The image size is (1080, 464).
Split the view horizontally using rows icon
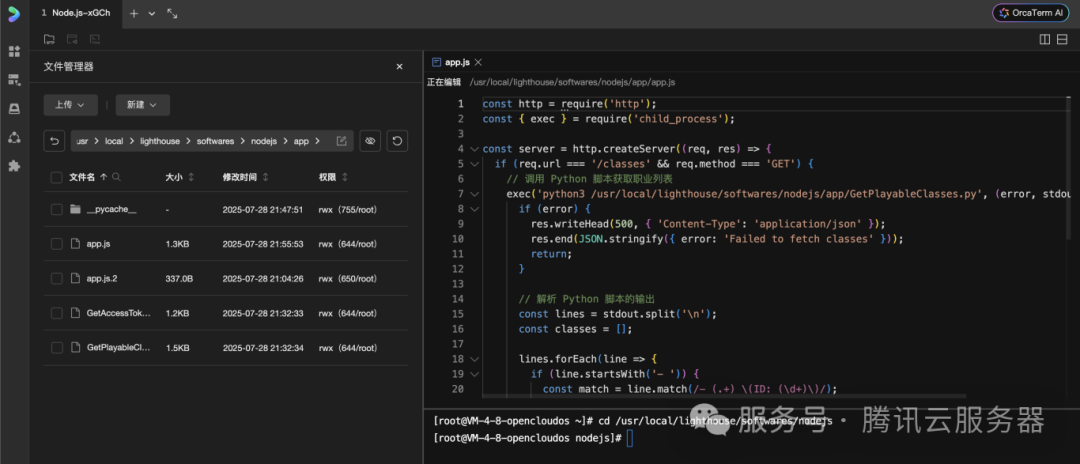point(1063,39)
